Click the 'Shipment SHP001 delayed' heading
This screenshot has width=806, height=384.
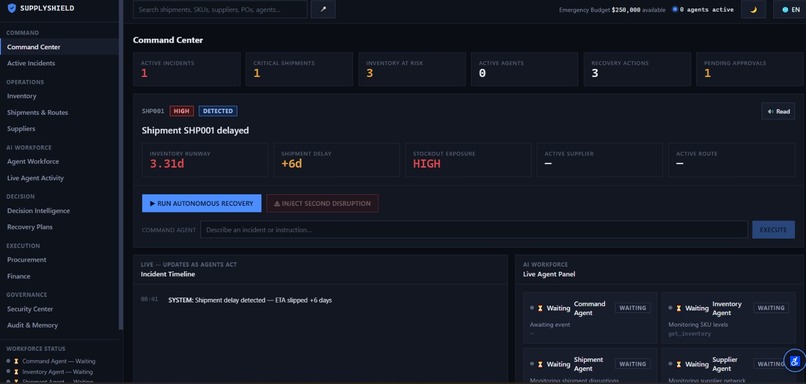[195, 131]
